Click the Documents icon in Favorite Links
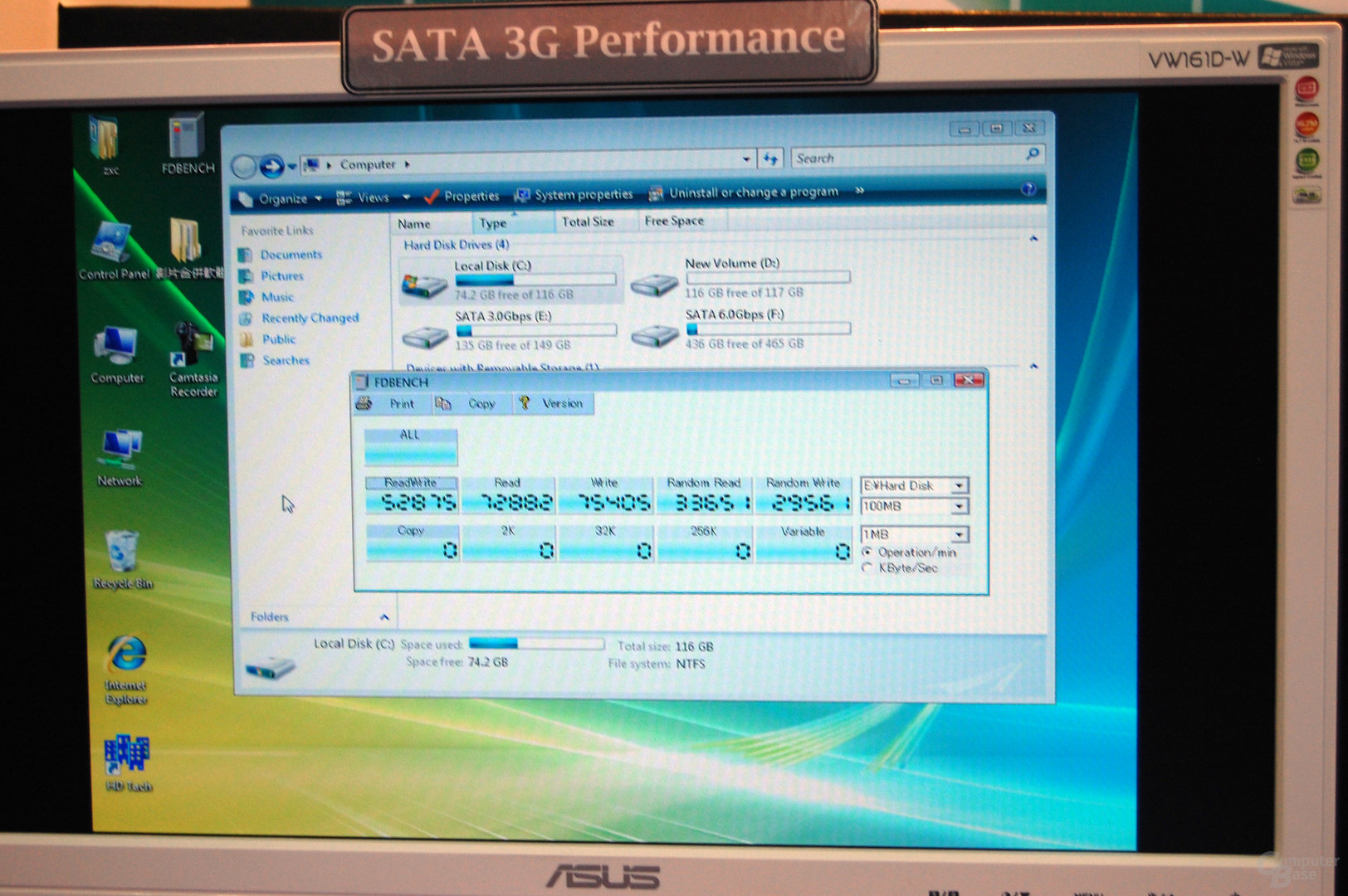Image resolution: width=1348 pixels, height=896 pixels. click(246, 255)
